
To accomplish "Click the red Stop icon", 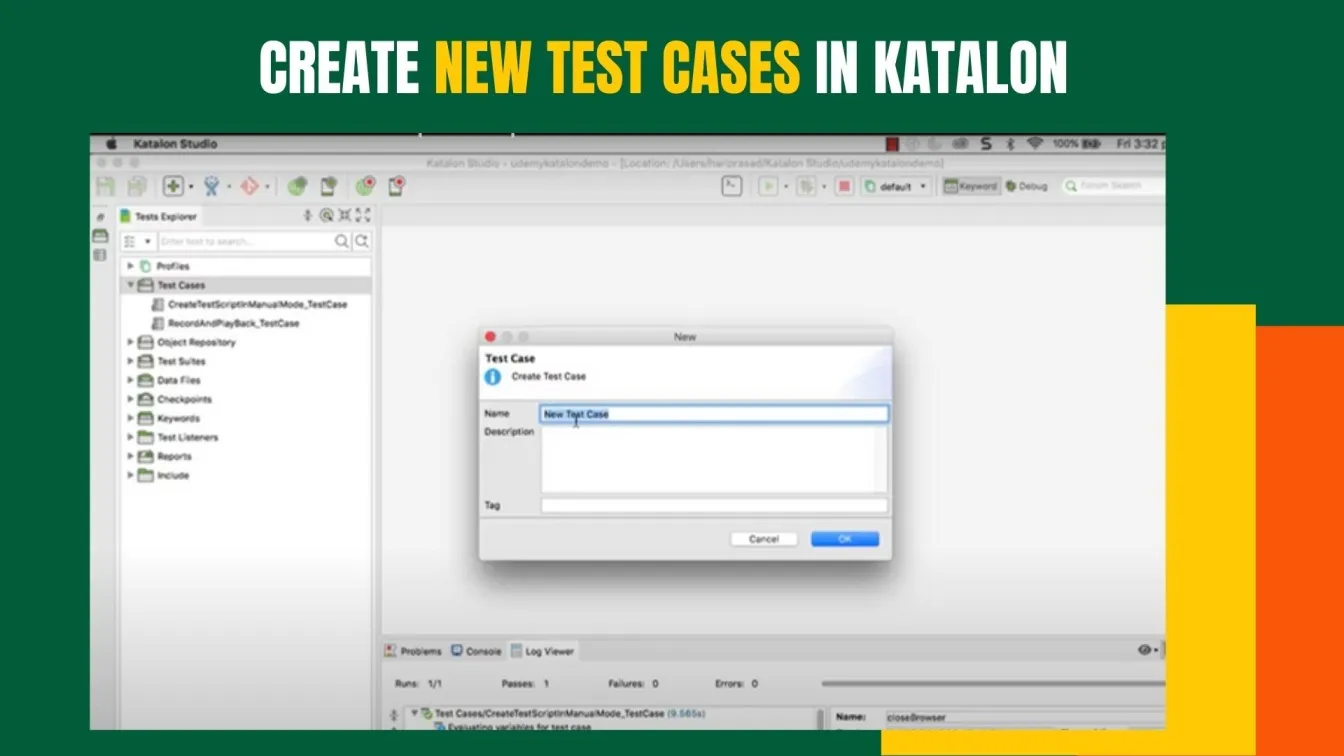I will point(844,186).
